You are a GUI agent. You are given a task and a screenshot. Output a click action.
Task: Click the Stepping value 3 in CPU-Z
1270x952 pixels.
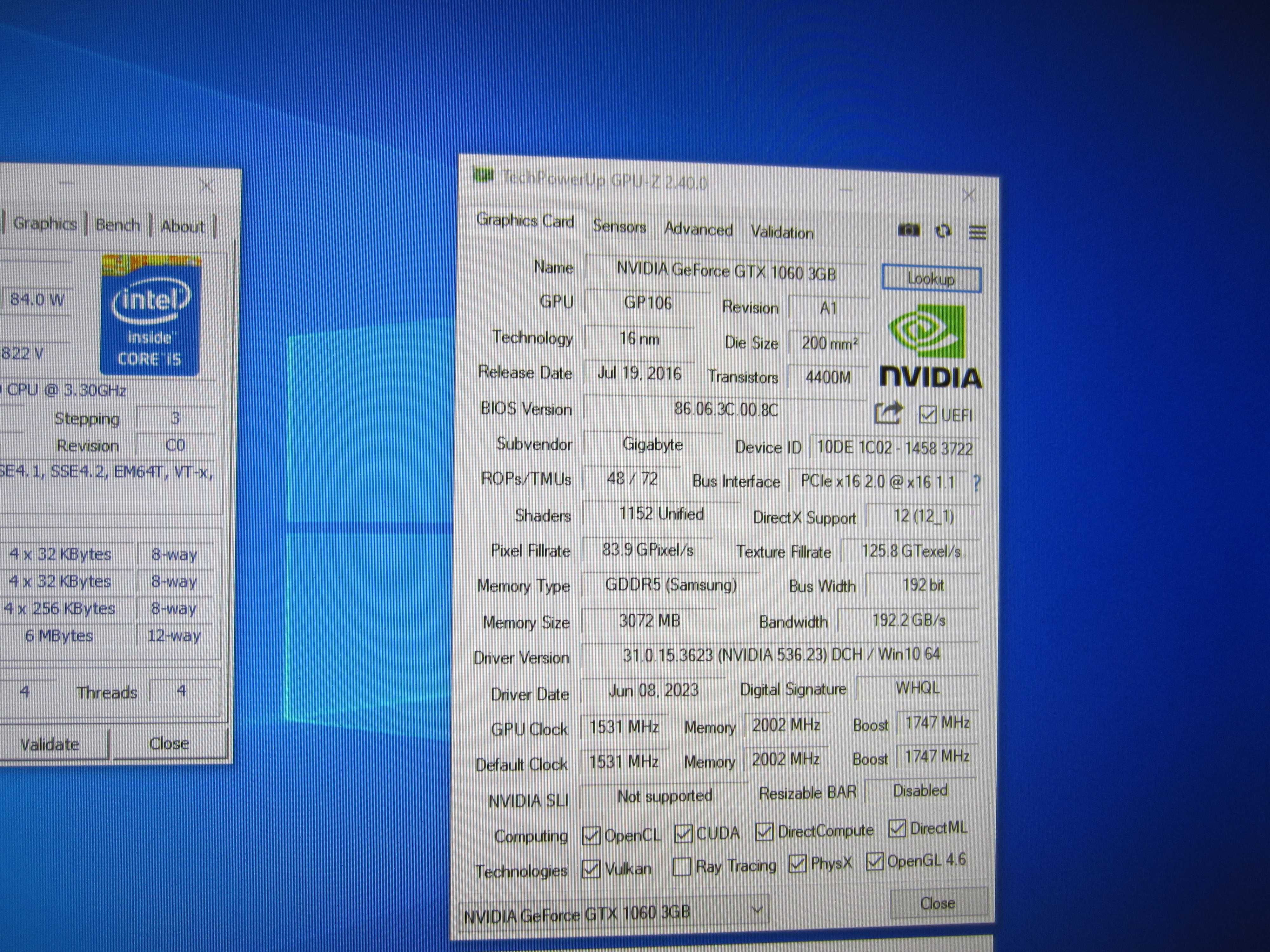pyautogui.click(x=175, y=418)
